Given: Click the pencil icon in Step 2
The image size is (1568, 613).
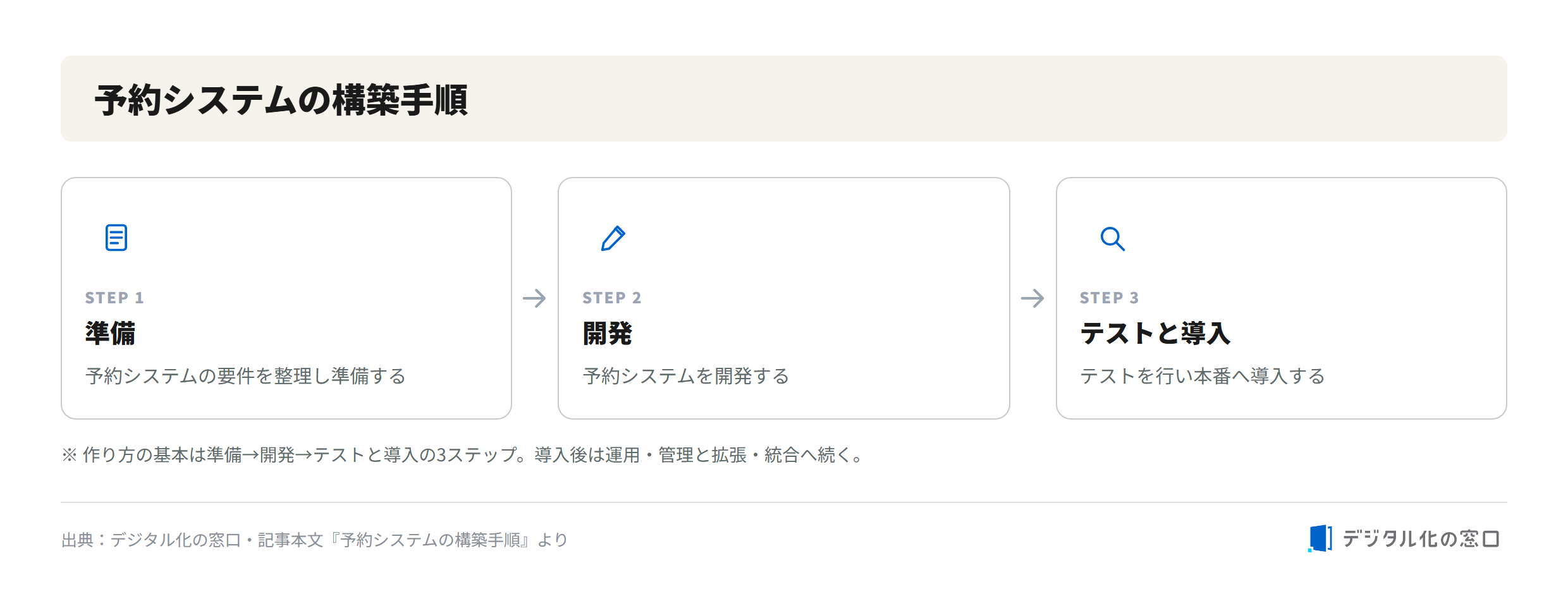Looking at the screenshot, I should [613, 238].
